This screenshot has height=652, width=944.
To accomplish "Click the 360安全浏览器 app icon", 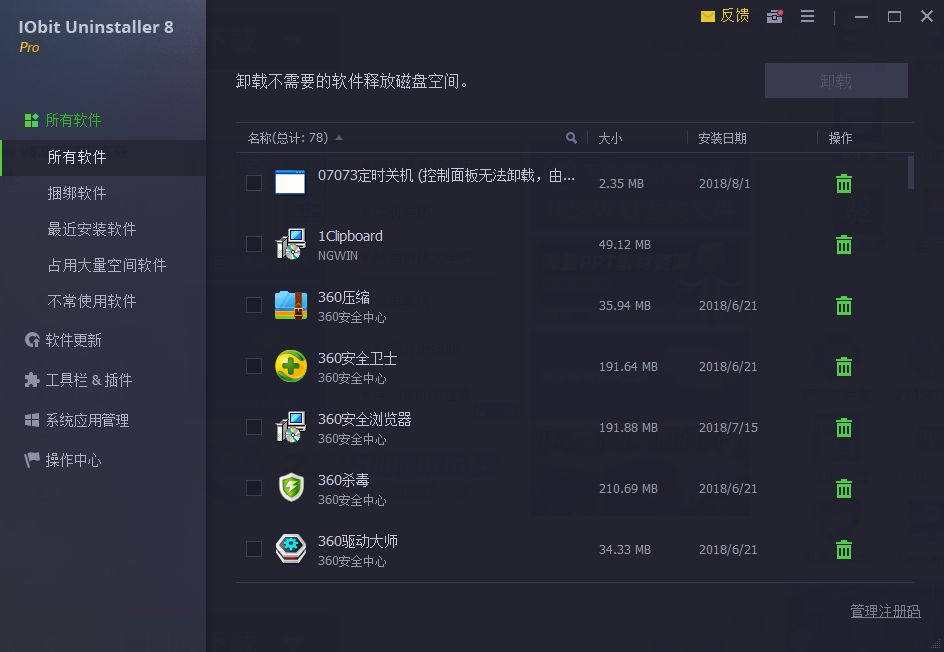I will coord(290,427).
